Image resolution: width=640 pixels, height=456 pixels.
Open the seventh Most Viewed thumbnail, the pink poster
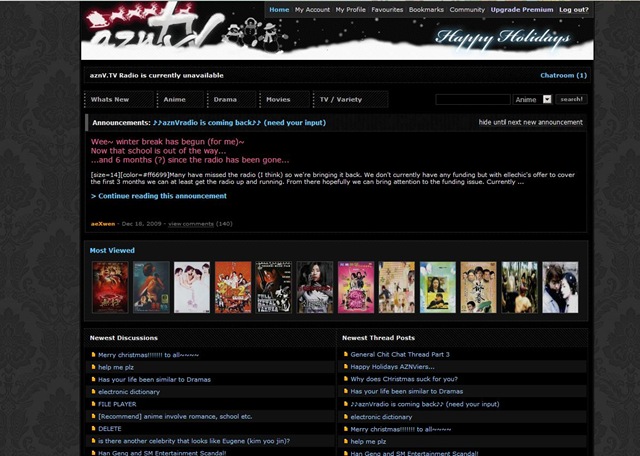(x=356, y=287)
